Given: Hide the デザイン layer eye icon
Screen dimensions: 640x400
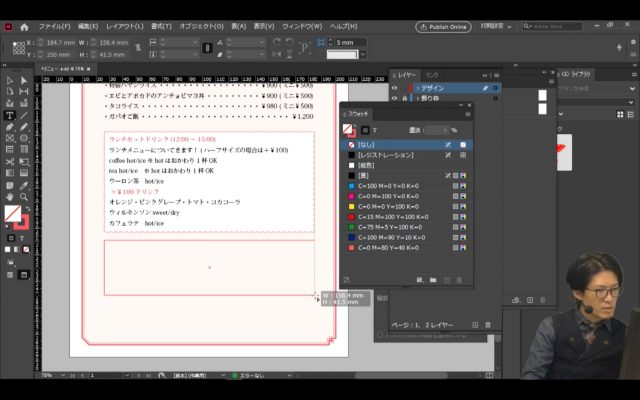Looking at the screenshot, I should tap(394, 88).
